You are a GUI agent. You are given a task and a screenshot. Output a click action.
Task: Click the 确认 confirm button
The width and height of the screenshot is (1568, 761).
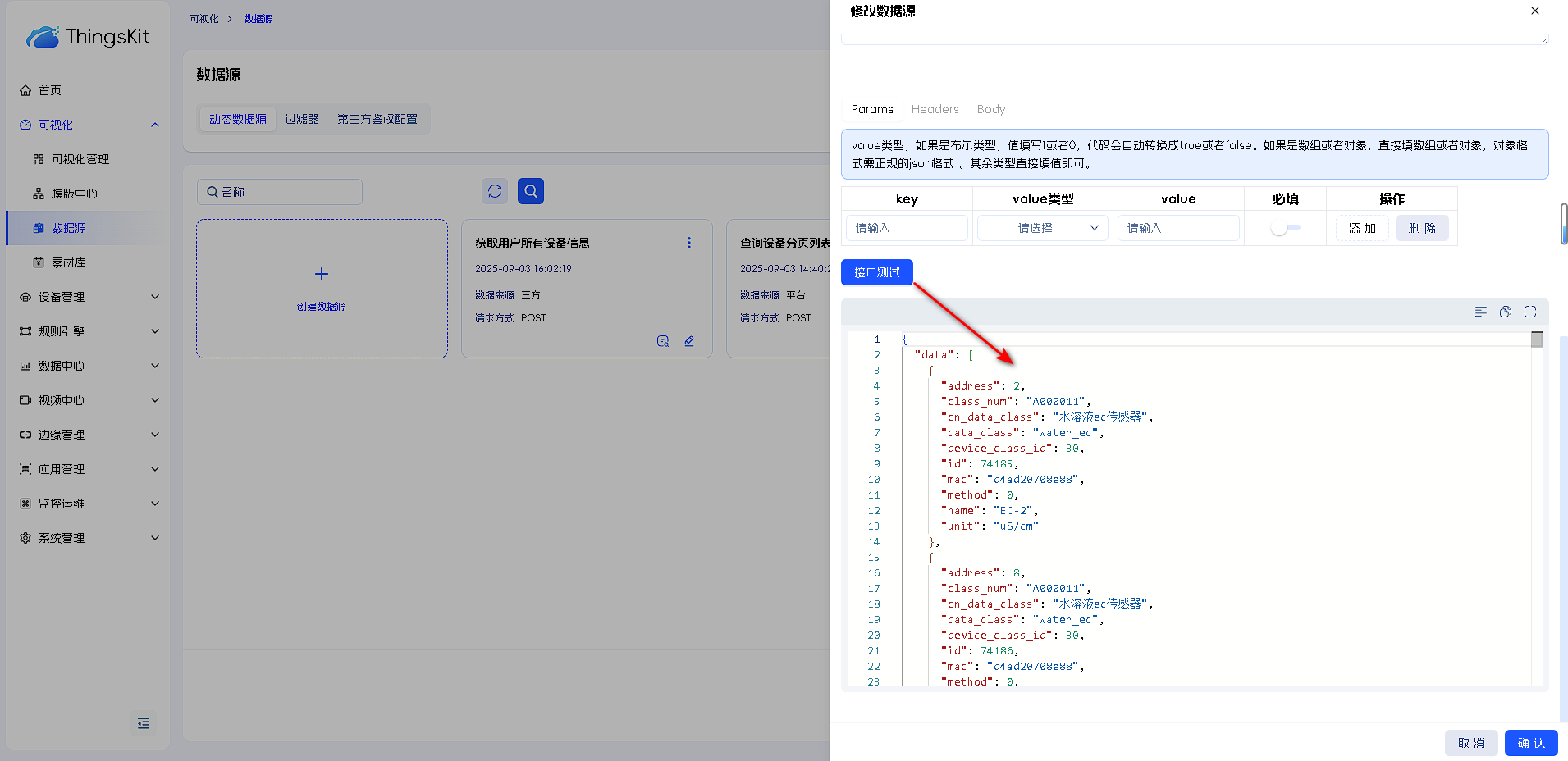click(x=1530, y=743)
